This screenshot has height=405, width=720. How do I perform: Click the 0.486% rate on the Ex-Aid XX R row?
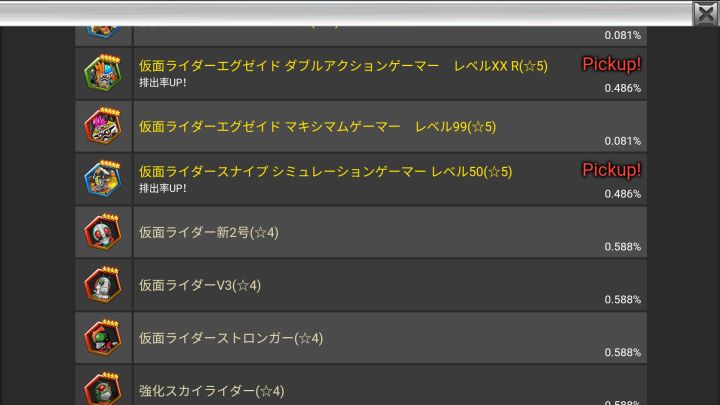623,88
